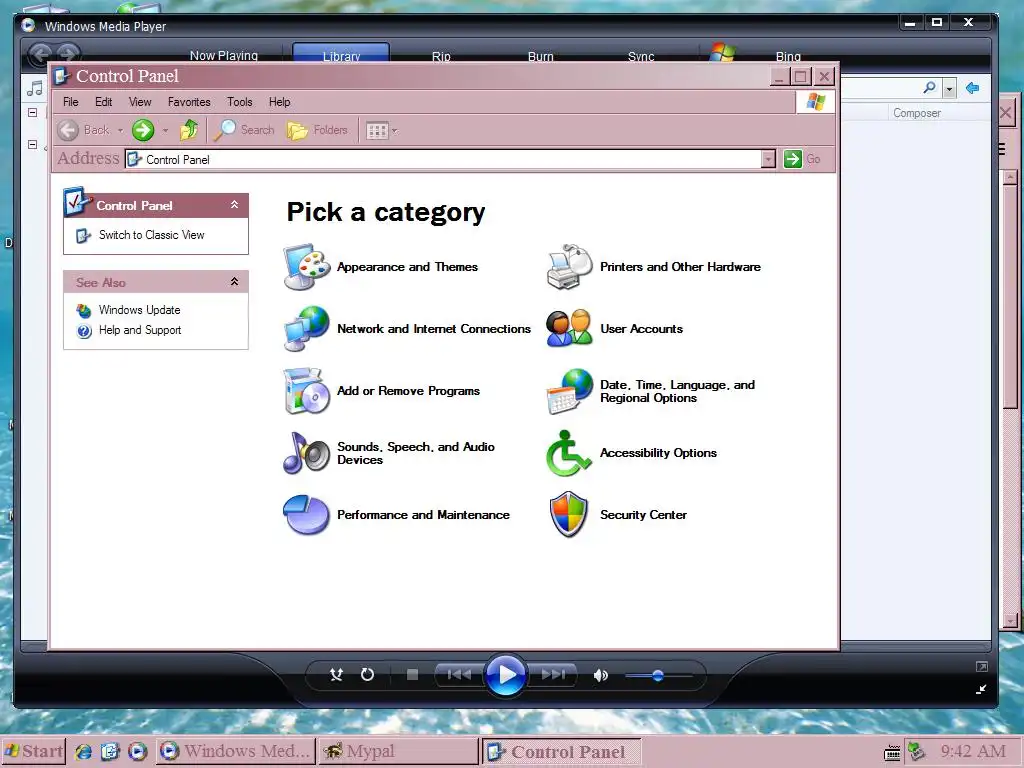Open the Edit menu

[x=103, y=102]
